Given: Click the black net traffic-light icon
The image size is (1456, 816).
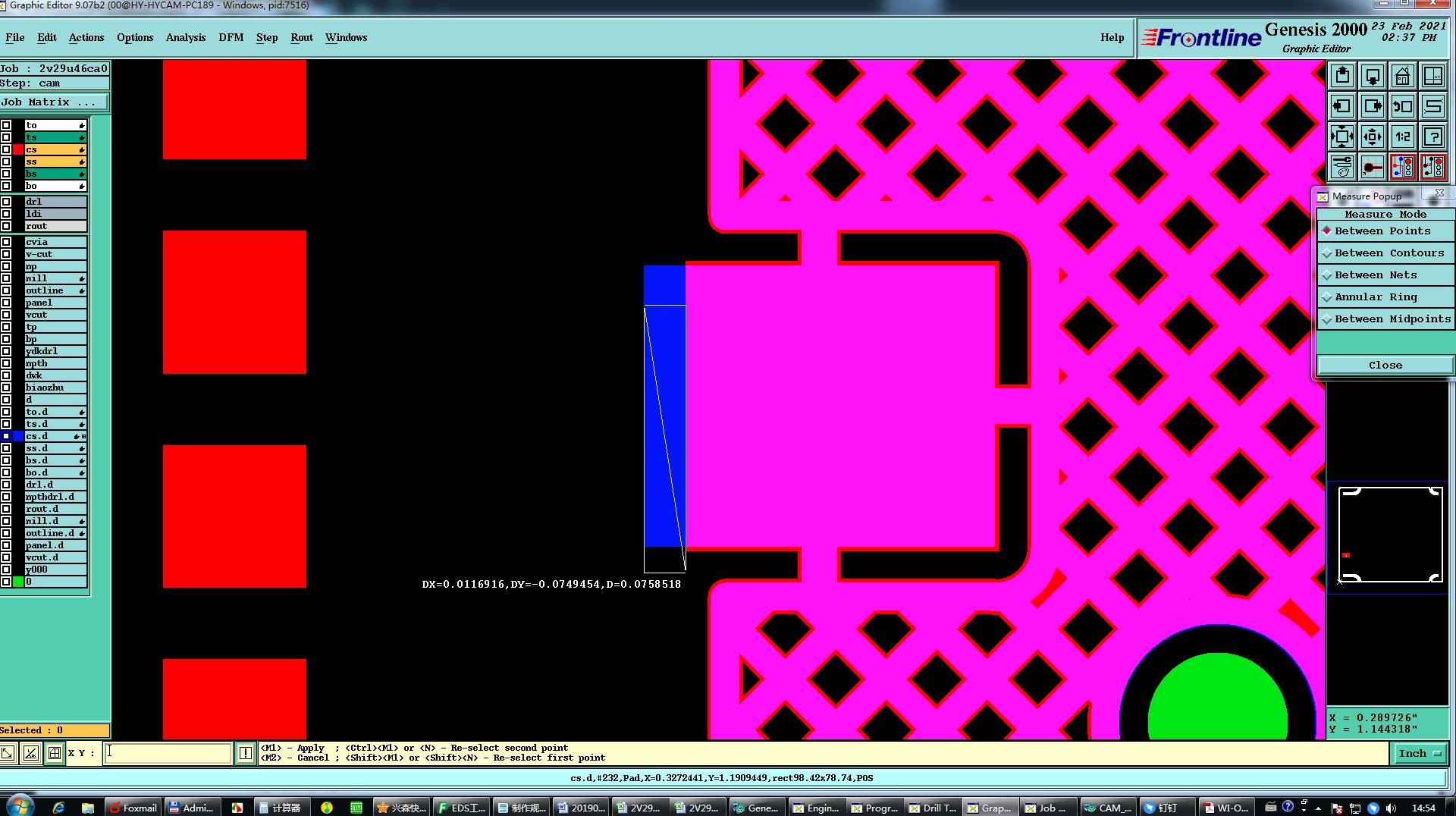Looking at the screenshot, I should pos(1433,167).
